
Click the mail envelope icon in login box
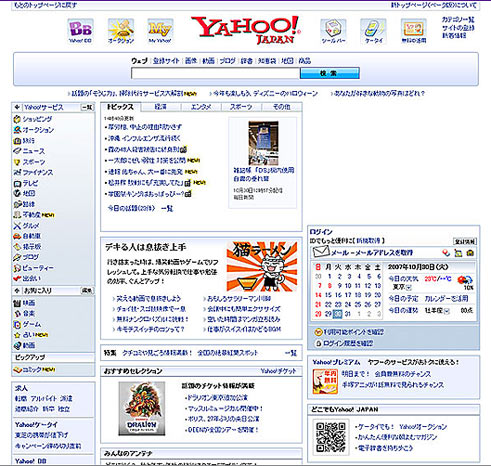point(321,252)
